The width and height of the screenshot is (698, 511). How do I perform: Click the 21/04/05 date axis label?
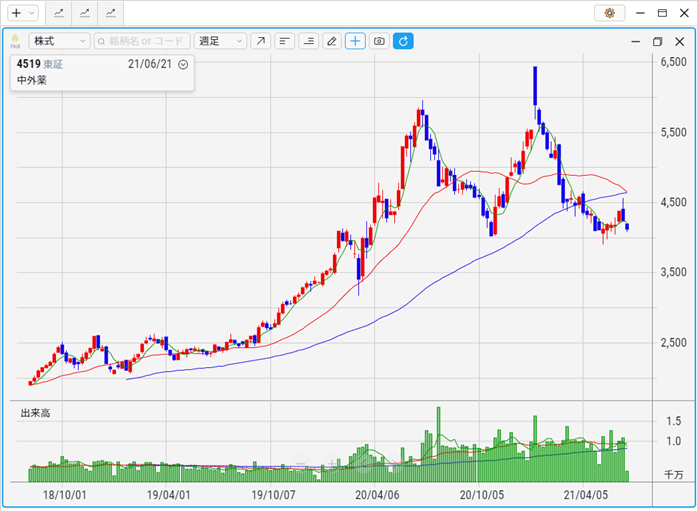(585, 495)
